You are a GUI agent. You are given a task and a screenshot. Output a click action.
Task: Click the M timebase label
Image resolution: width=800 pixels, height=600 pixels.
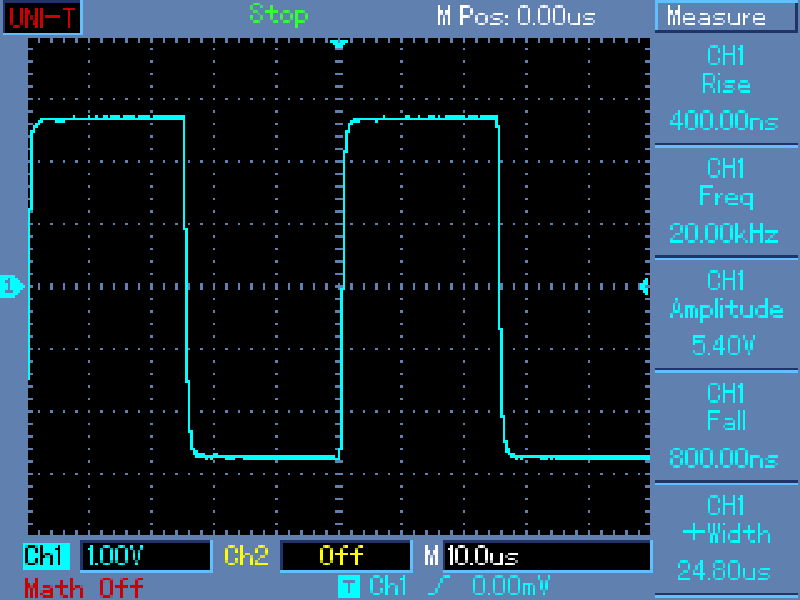tap(431, 556)
